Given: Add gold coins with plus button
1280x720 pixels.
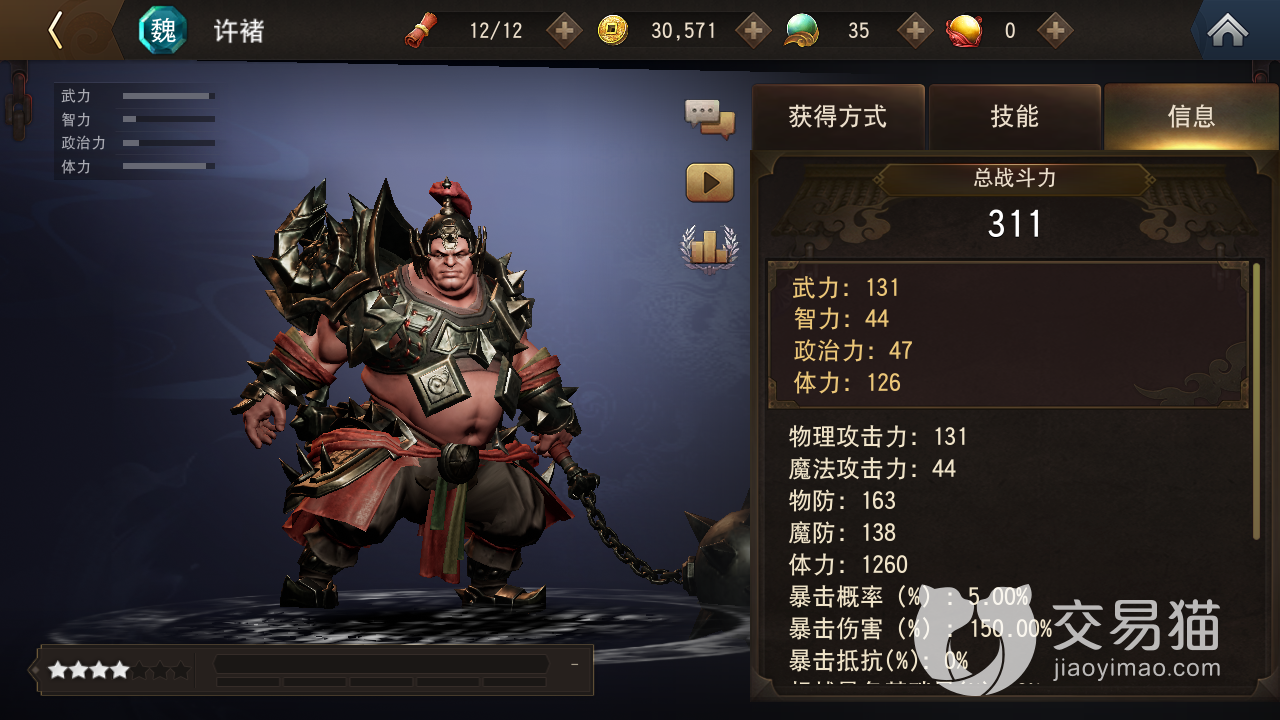Looking at the screenshot, I should point(753,31).
